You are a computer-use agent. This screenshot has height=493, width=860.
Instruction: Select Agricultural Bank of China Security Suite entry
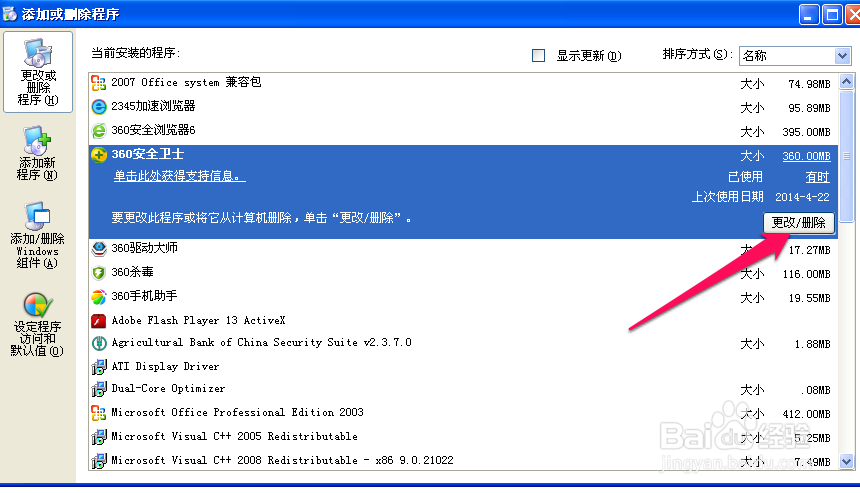[x=463, y=343]
